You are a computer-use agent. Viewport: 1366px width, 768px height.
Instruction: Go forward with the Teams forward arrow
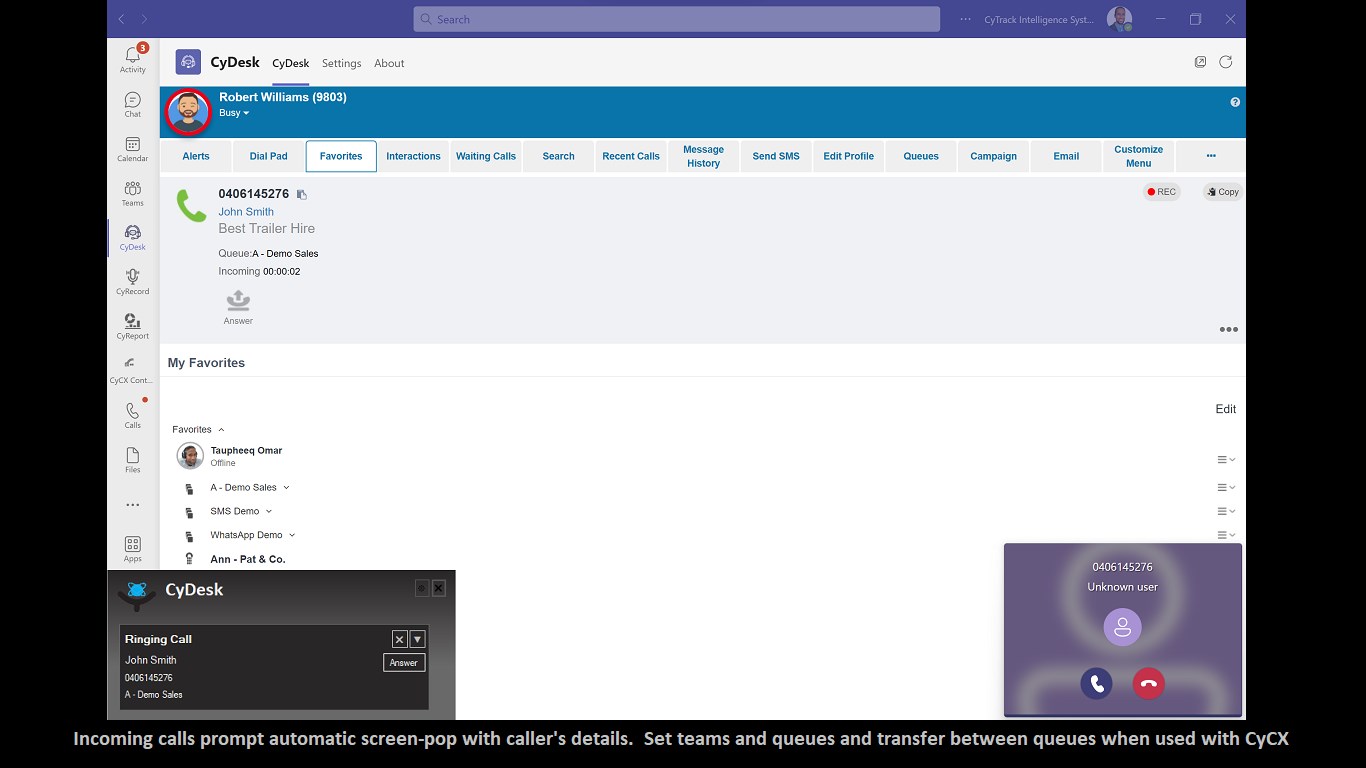(x=144, y=19)
